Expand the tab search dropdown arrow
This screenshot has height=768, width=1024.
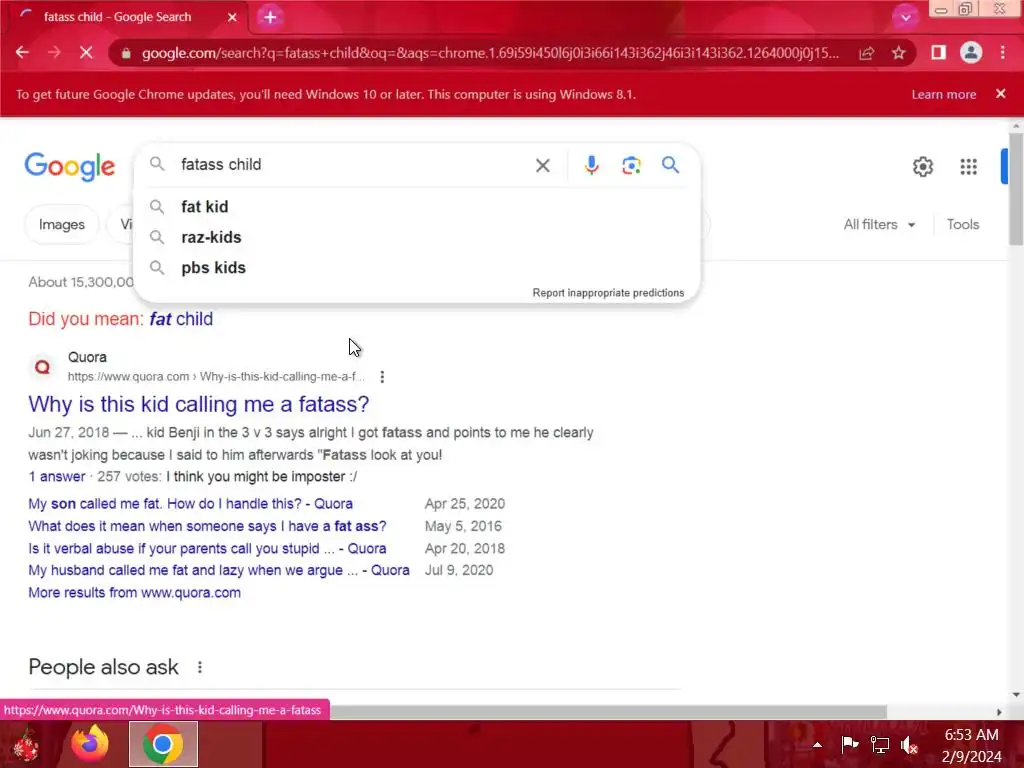[905, 18]
